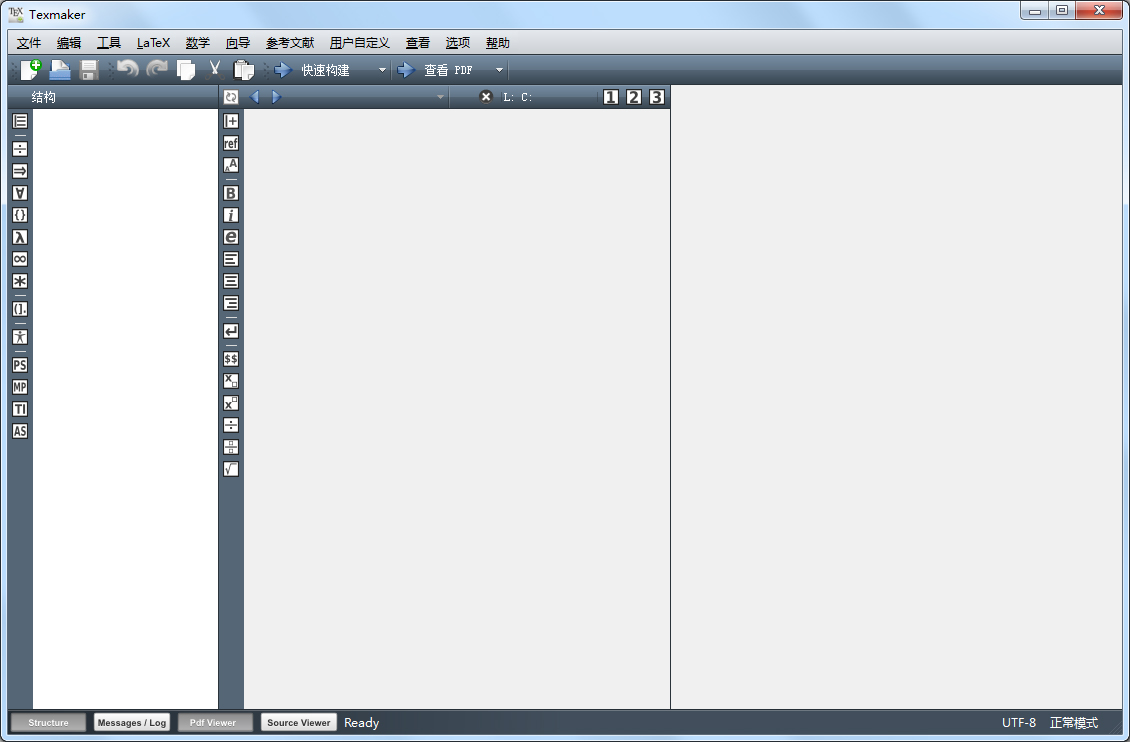Image resolution: width=1130 pixels, height=742 pixels.
Task: Open the 数学 math menu
Action: pyautogui.click(x=196, y=43)
